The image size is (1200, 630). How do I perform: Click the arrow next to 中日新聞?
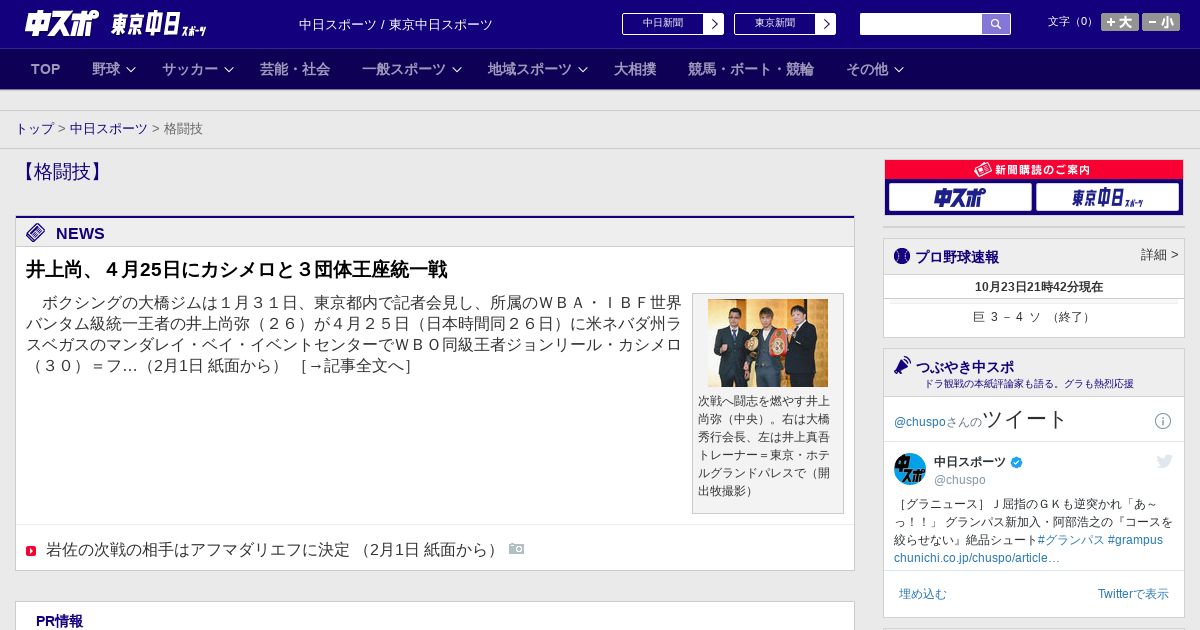[x=714, y=24]
